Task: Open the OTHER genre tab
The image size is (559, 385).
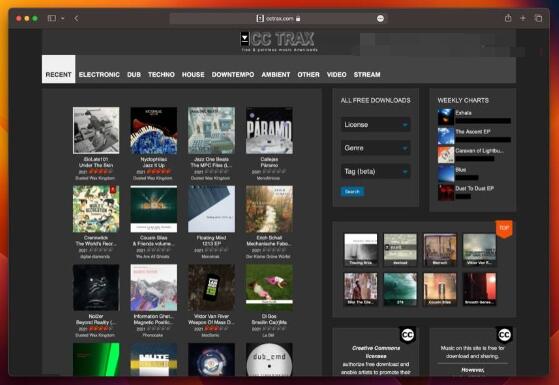Action: (309, 75)
